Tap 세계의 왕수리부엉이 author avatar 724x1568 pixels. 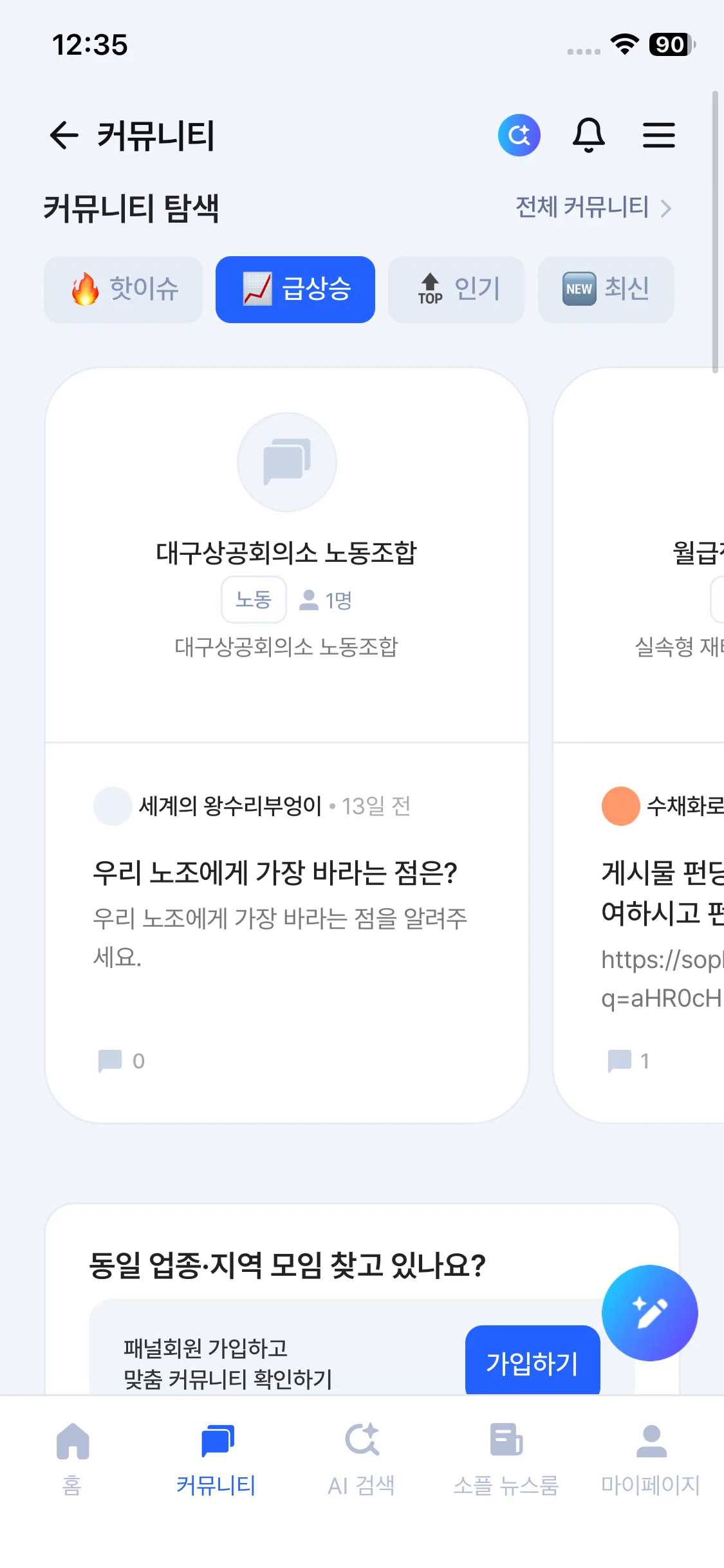[x=113, y=806]
